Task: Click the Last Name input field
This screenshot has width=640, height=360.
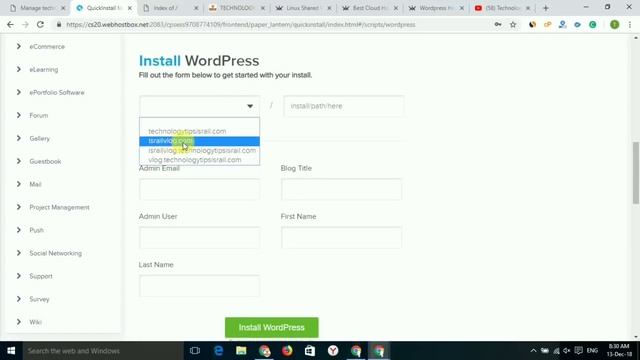Action: click(199, 286)
